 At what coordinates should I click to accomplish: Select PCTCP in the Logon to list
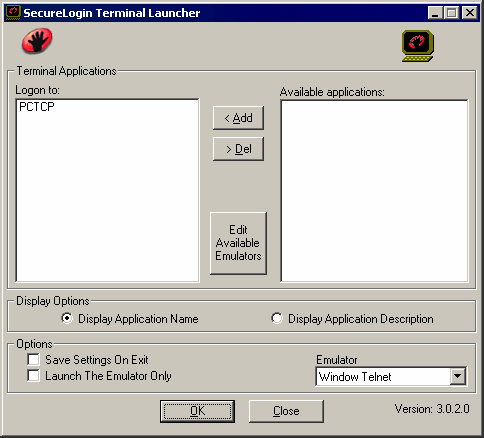pos(37,107)
